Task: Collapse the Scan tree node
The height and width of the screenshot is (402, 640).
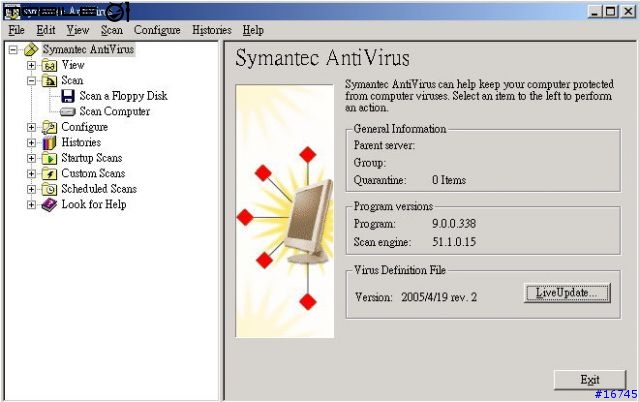Action: click(x=31, y=81)
